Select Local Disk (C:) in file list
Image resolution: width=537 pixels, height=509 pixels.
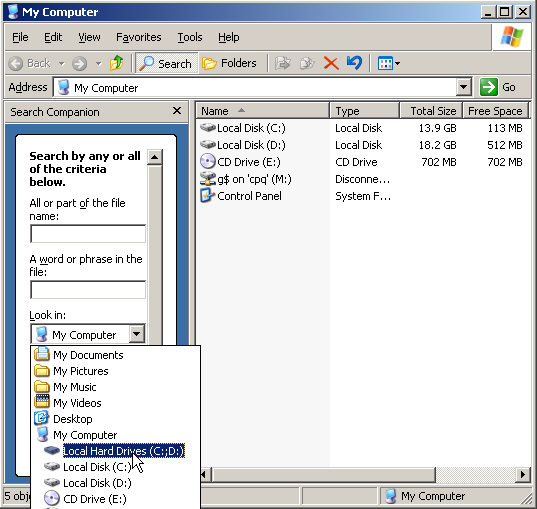242,128
